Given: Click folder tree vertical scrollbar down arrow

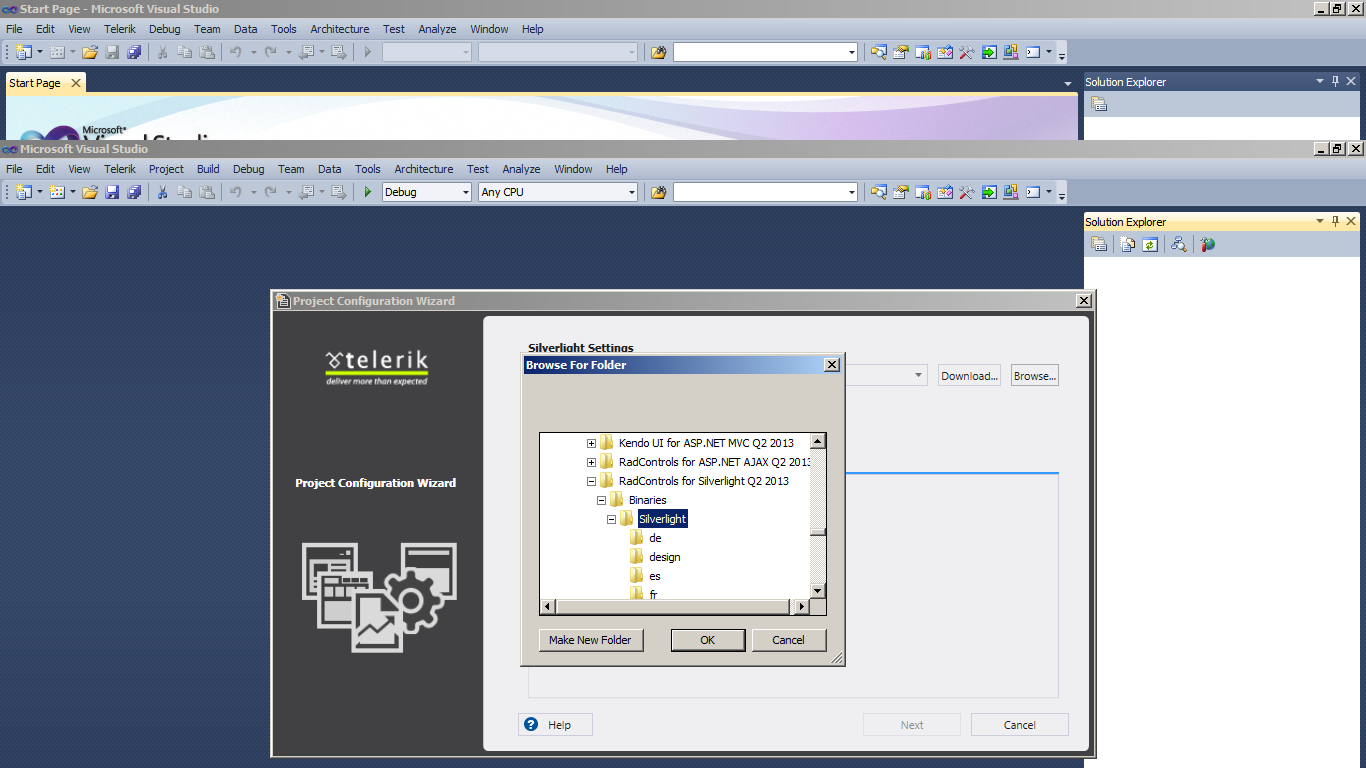Looking at the screenshot, I should pos(818,591).
